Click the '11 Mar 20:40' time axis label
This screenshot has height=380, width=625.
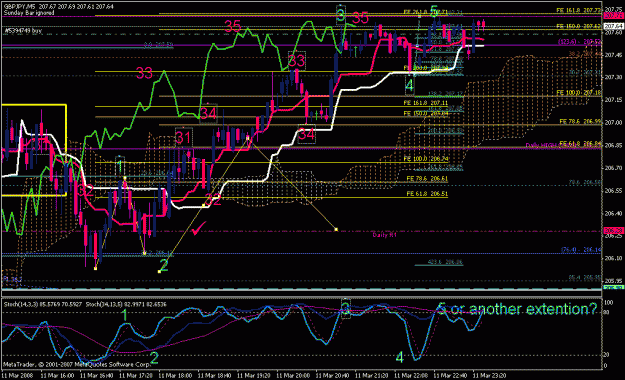(x=332, y=375)
